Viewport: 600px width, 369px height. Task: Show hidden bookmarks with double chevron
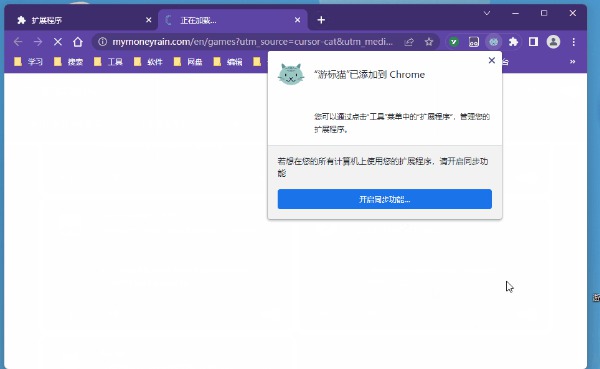572,62
